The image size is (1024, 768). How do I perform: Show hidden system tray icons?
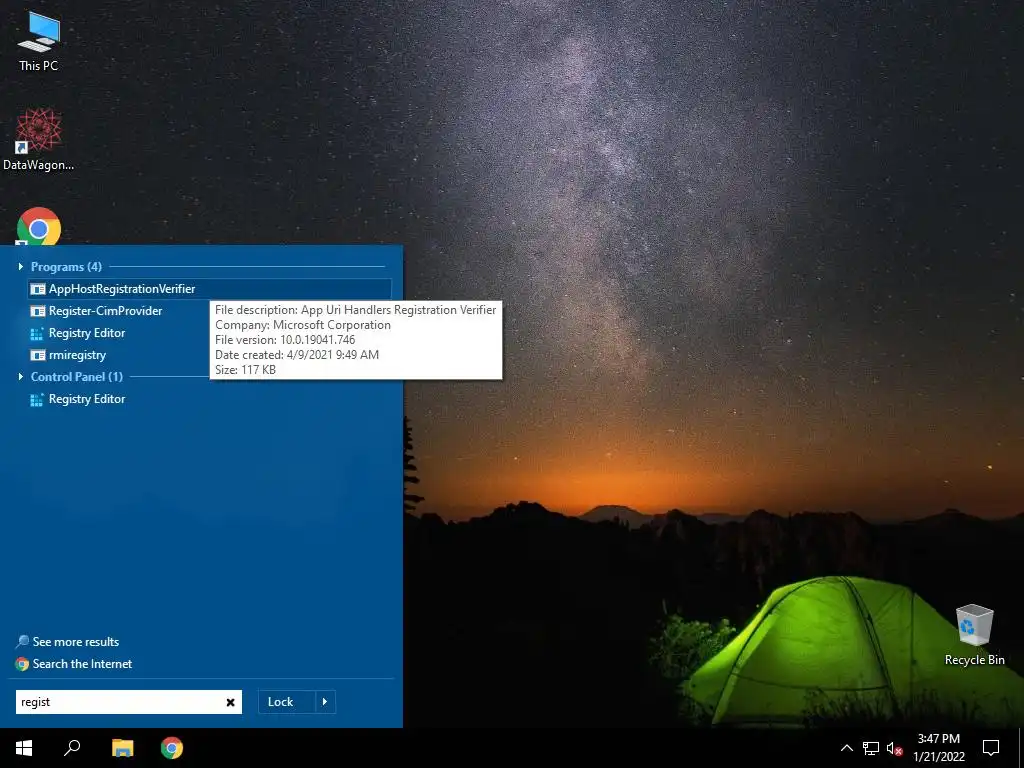click(846, 748)
